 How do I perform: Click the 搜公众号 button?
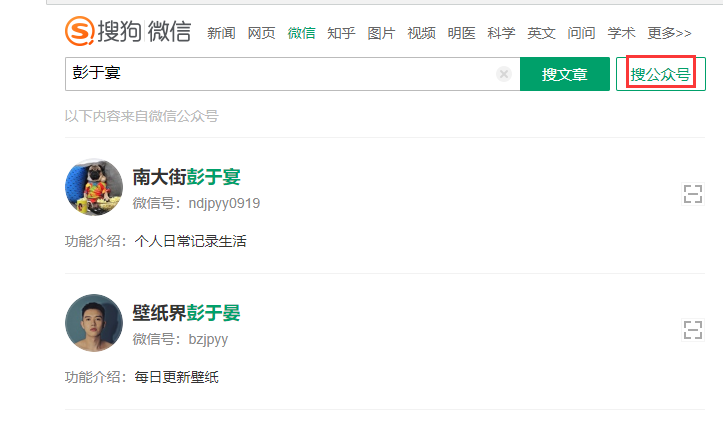coord(661,74)
